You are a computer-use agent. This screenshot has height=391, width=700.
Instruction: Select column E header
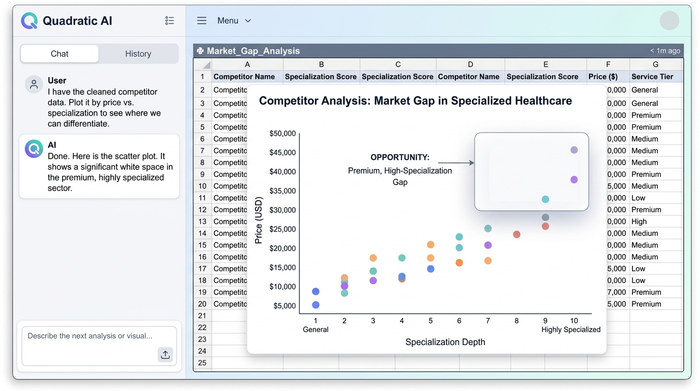point(546,64)
